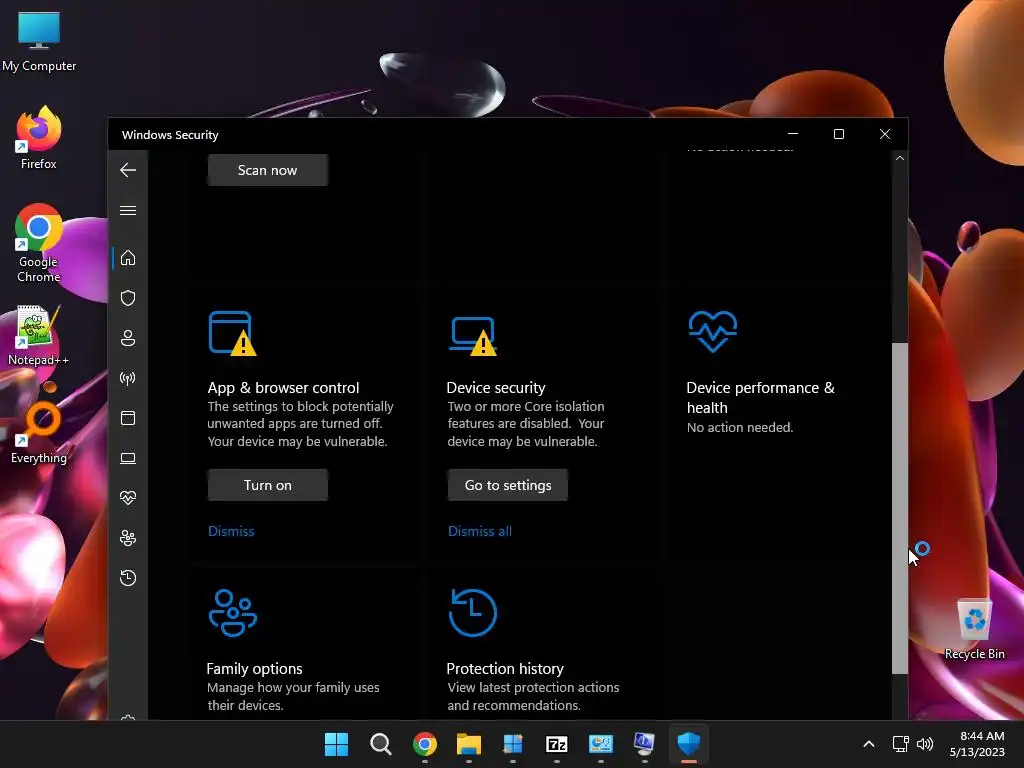Screen dimensions: 1024x768
Task: Open File Explorer from the taskbar
Action: coord(468,744)
